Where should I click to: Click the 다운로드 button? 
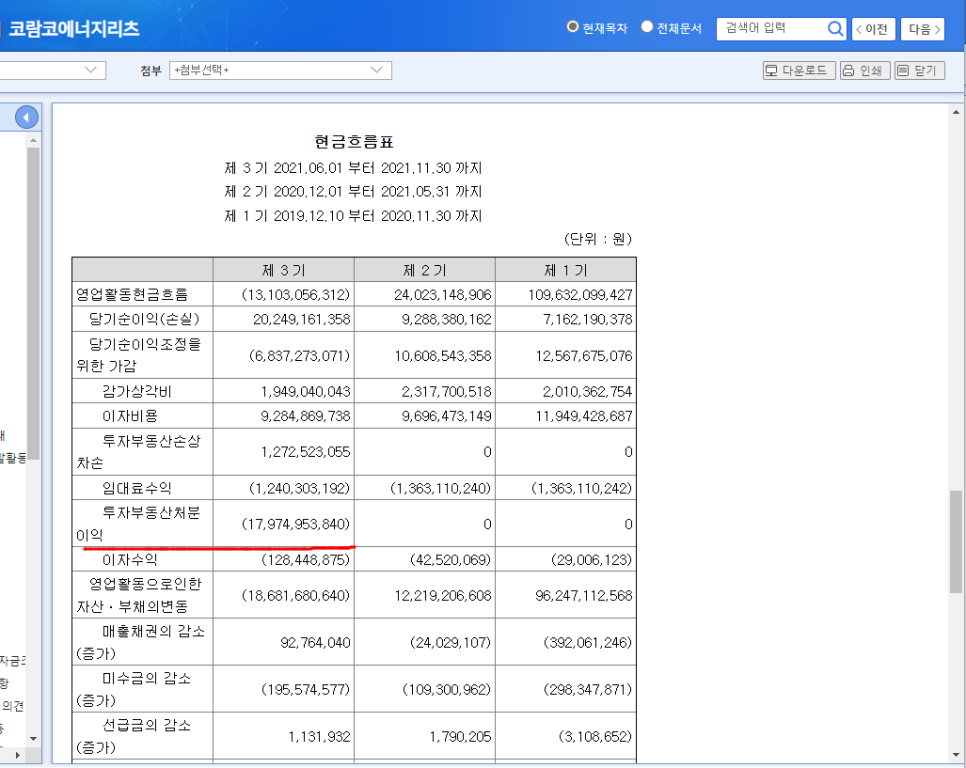tap(799, 71)
